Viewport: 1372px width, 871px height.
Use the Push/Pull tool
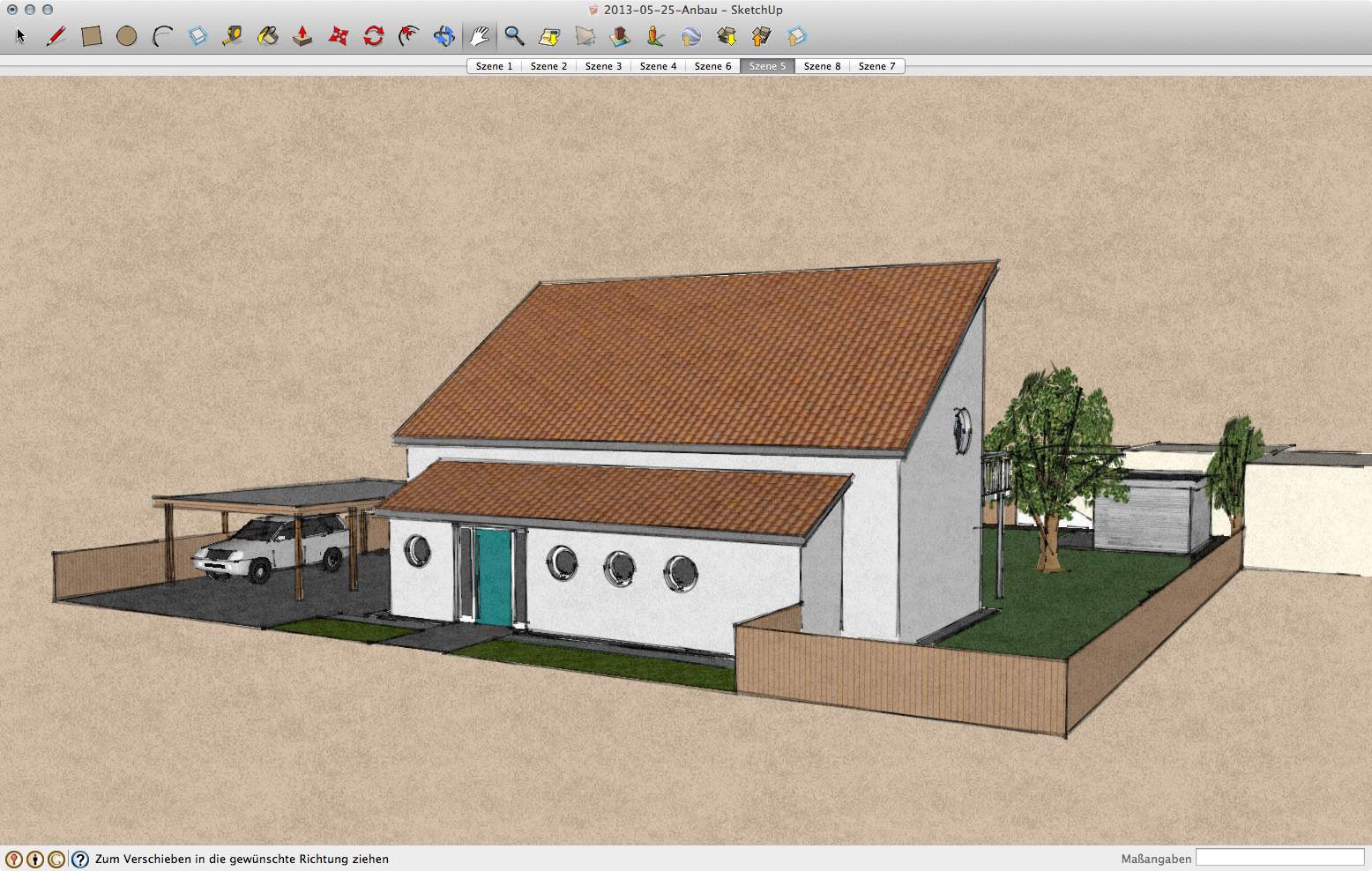(x=302, y=36)
